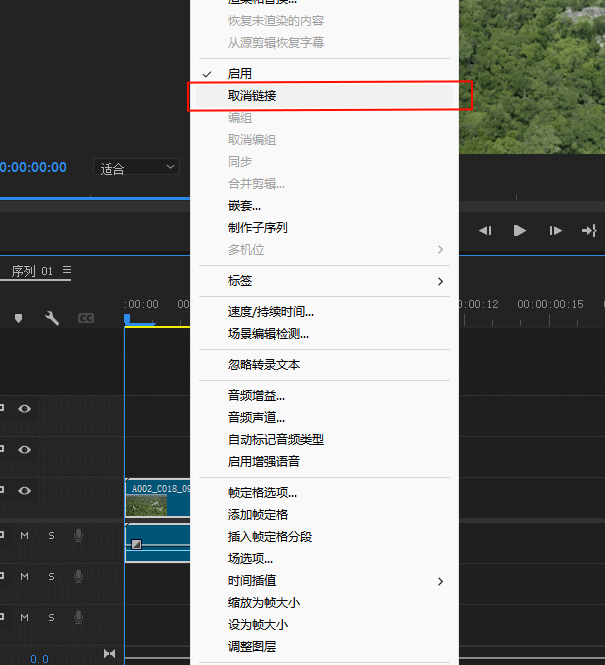The image size is (605, 665).
Task: Mute the first audio track (M)
Action: tap(25, 536)
